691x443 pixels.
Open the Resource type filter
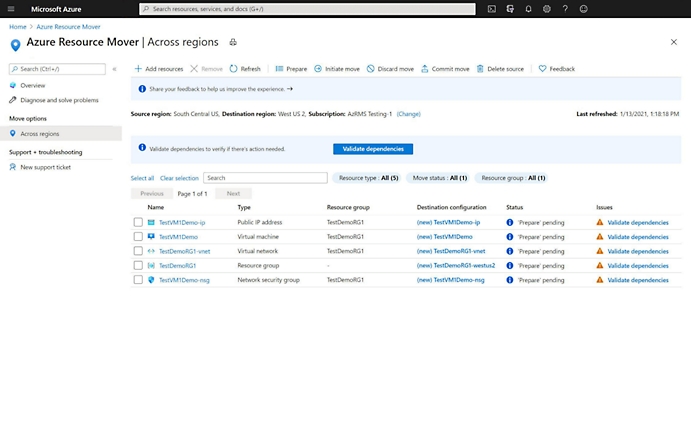pyautogui.click(x=368, y=178)
